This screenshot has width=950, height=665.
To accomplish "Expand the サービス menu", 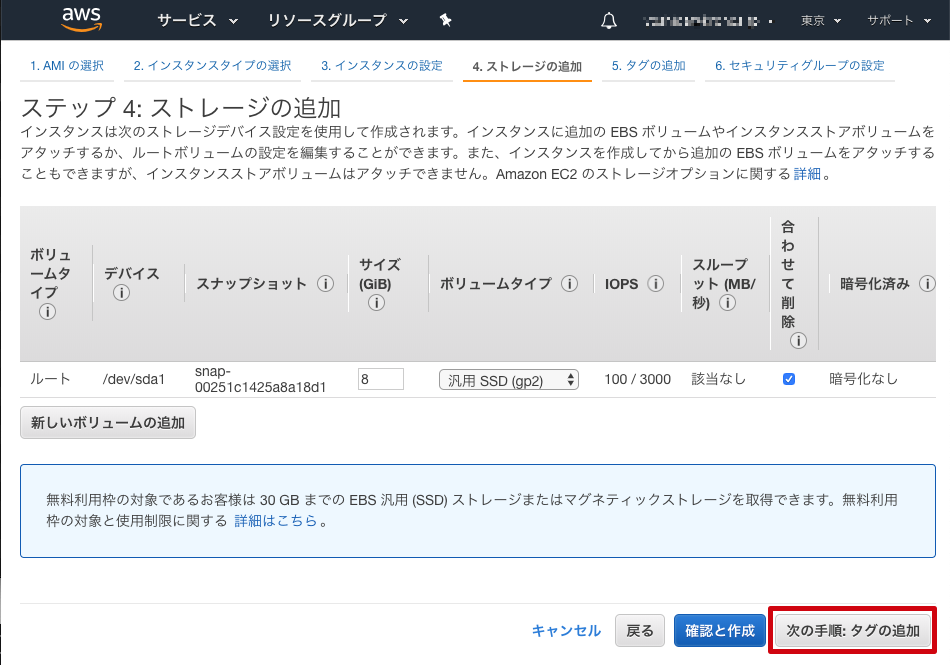I will pyautogui.click(x=197, y=21).
